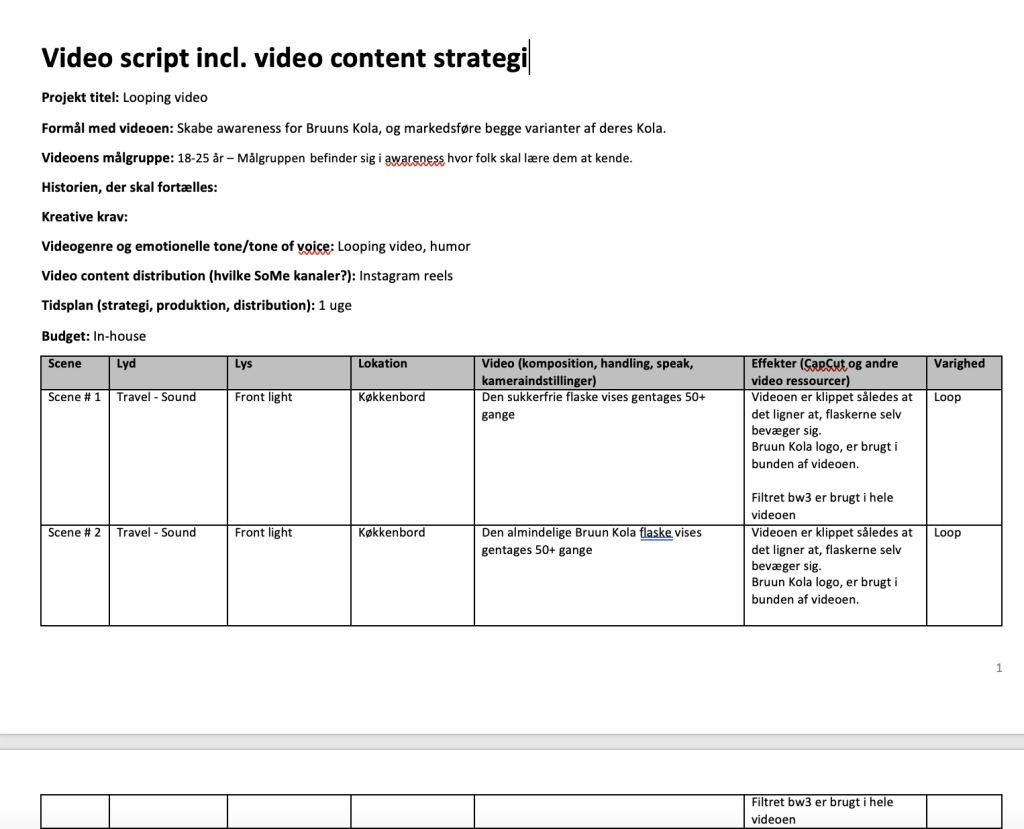Click the text "Den sukkerfrie flaske vises gentages 50+ gange"
Screen dimensions: 1024x829
tap(594, 406)
